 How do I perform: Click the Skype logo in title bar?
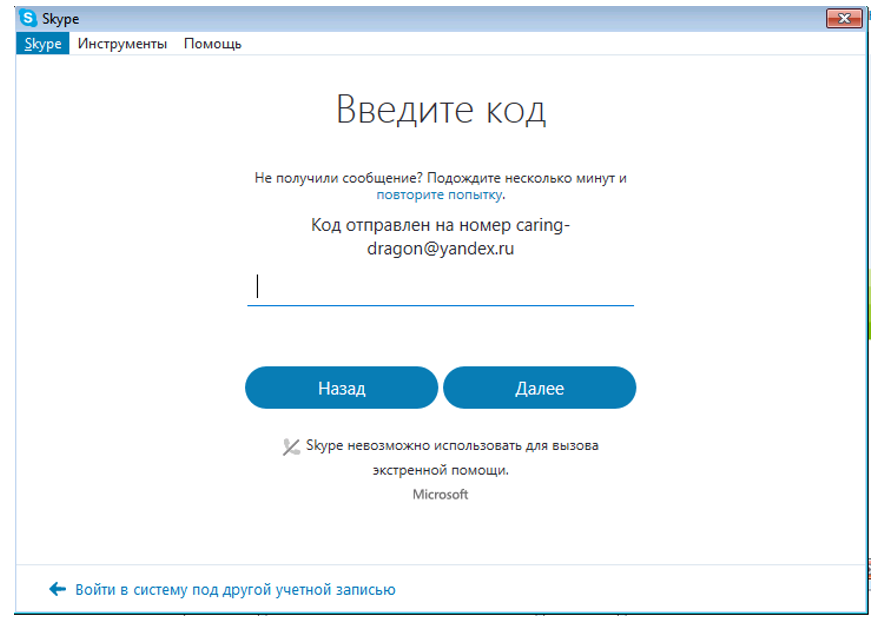pyautogui.click(x=27, y=18)
